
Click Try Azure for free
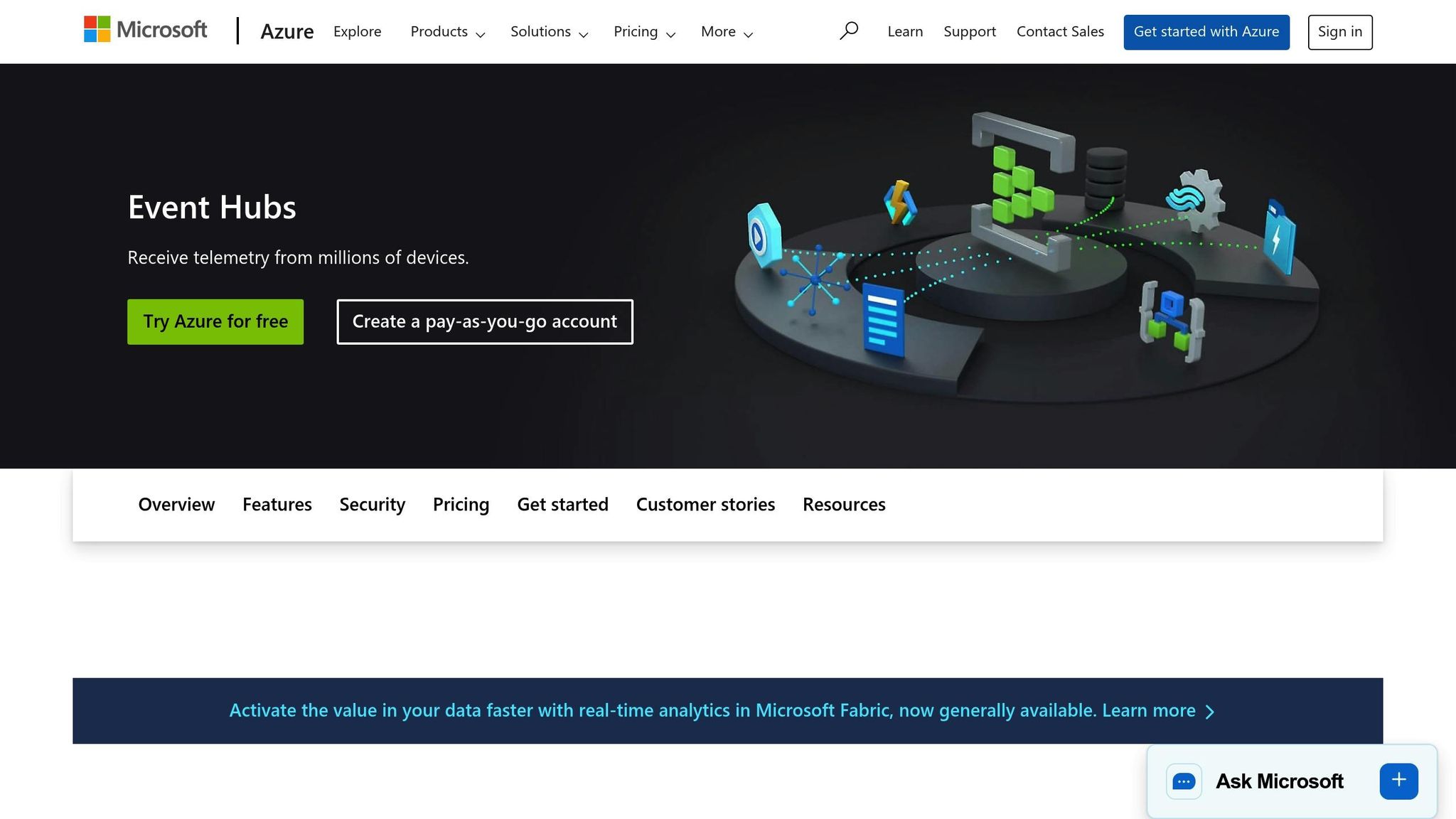tap(215, 321)
